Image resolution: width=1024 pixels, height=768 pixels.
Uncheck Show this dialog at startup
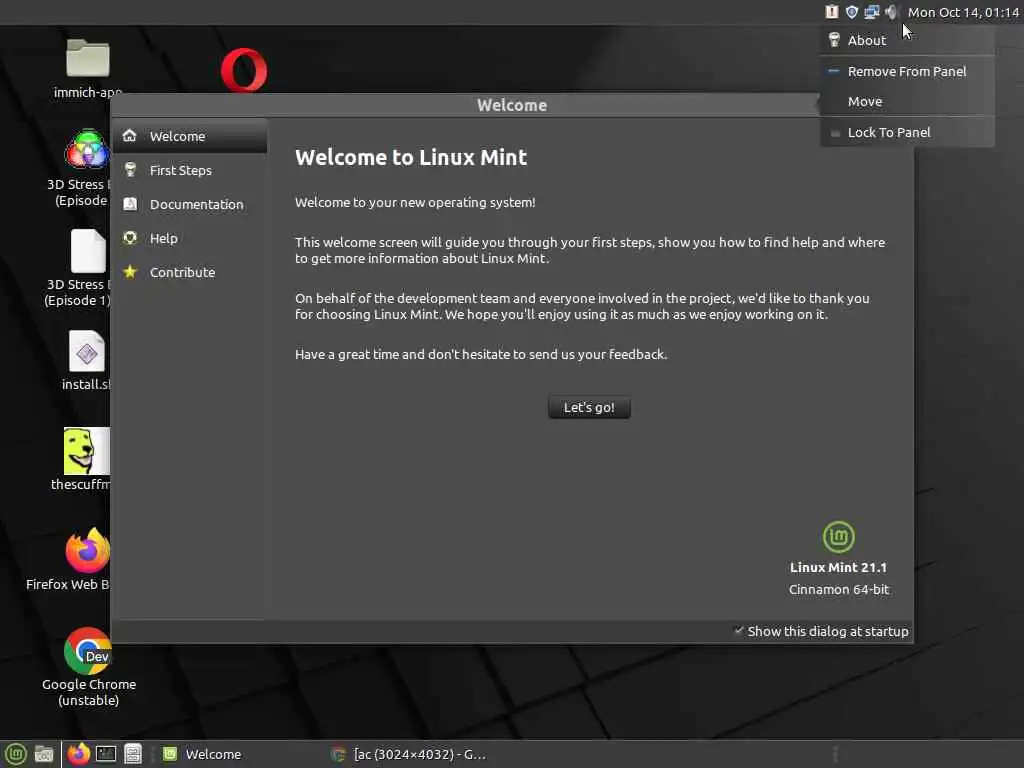point(821,631)
